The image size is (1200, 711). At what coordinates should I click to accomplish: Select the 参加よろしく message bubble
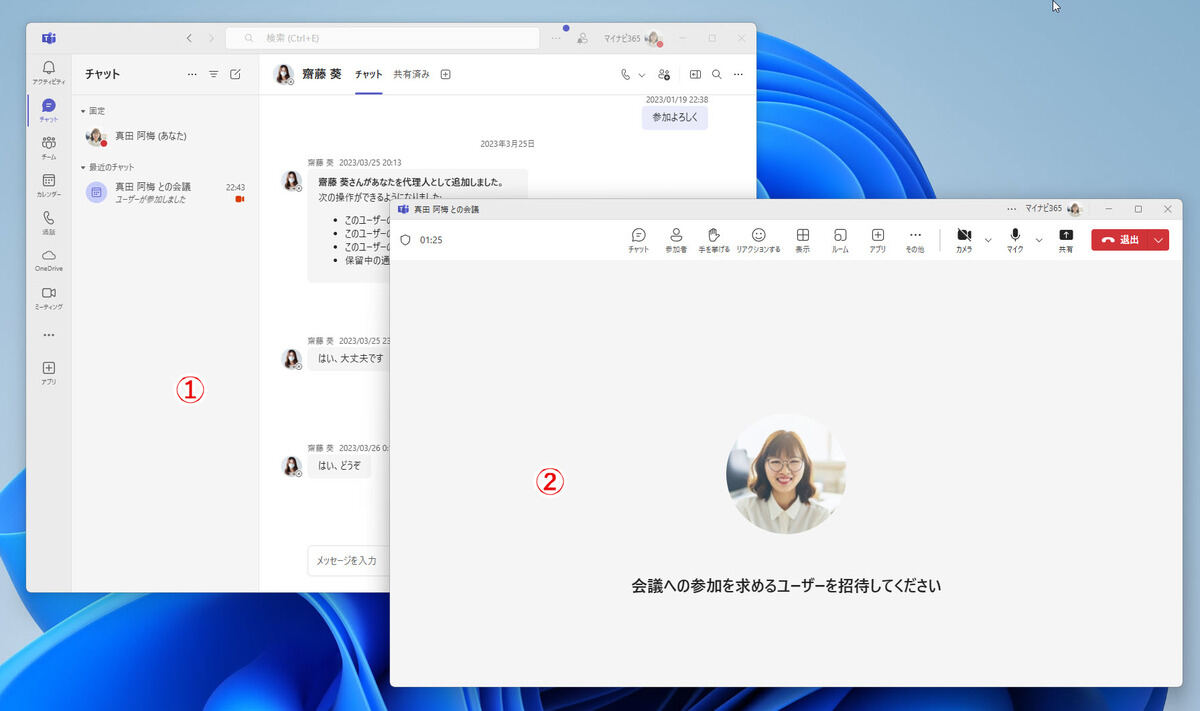675,117
